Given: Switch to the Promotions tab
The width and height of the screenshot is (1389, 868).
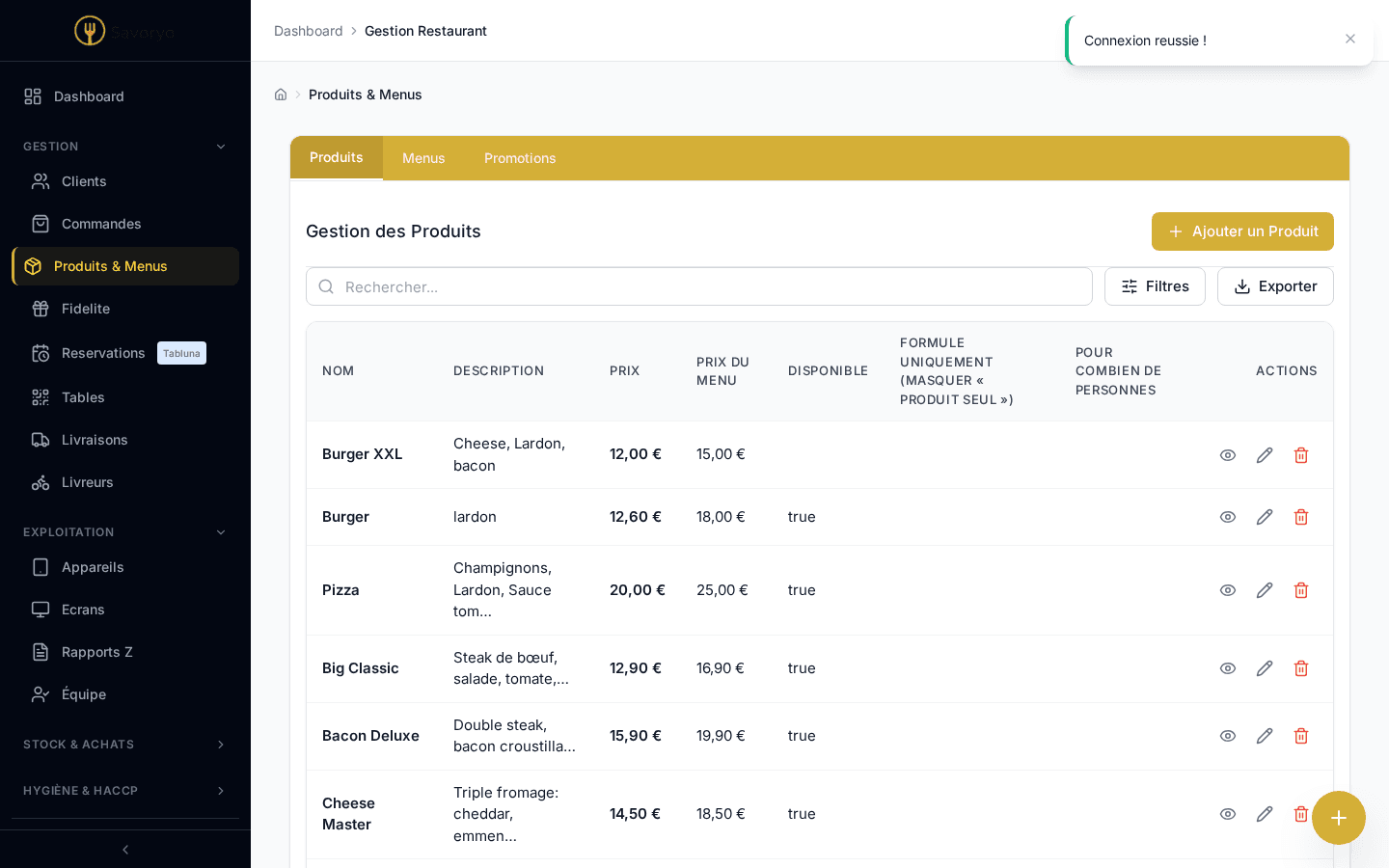Looking at the screenshot, I should (x=520, y=158).
